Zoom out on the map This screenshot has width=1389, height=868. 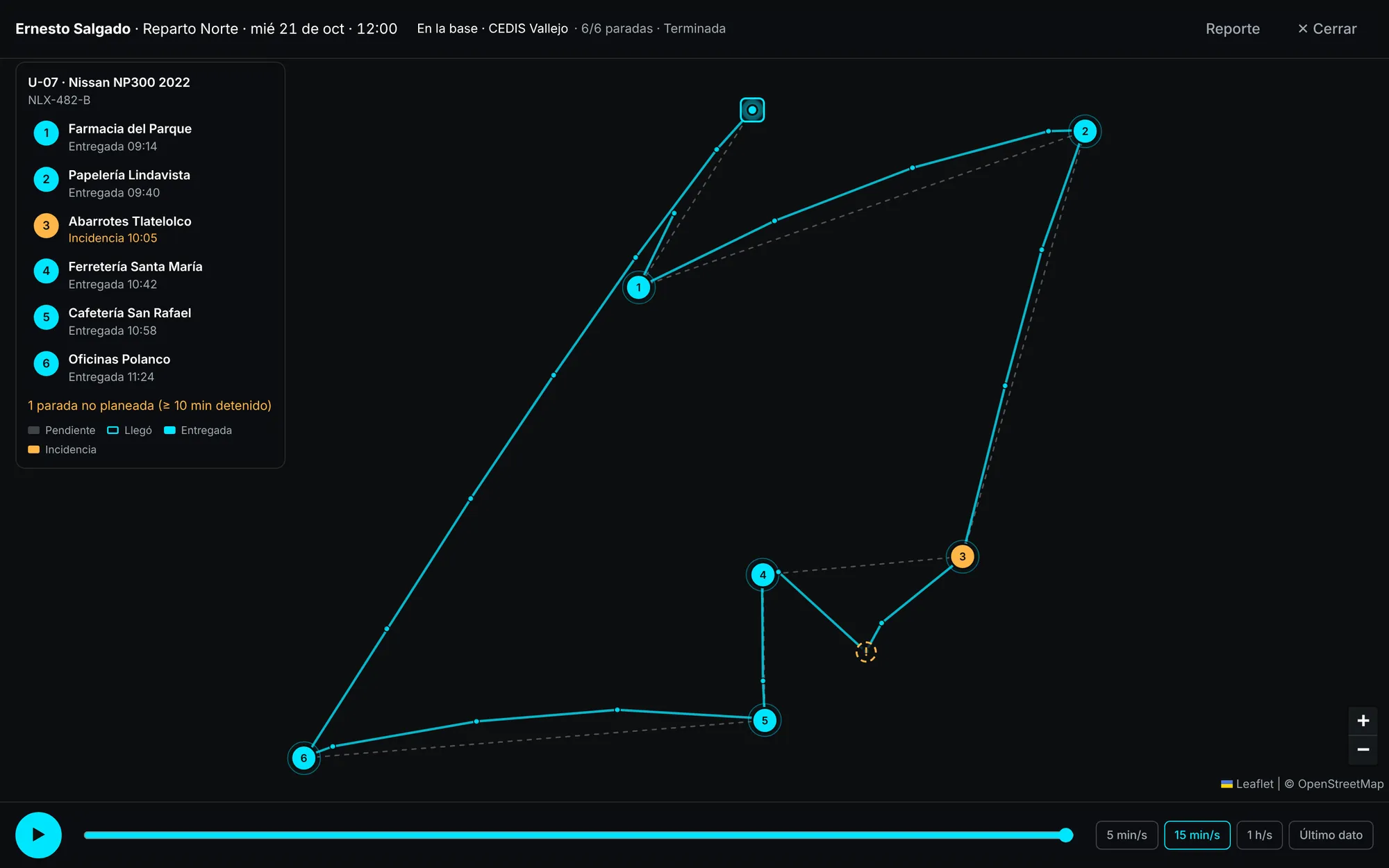[x=1363, y=750]
